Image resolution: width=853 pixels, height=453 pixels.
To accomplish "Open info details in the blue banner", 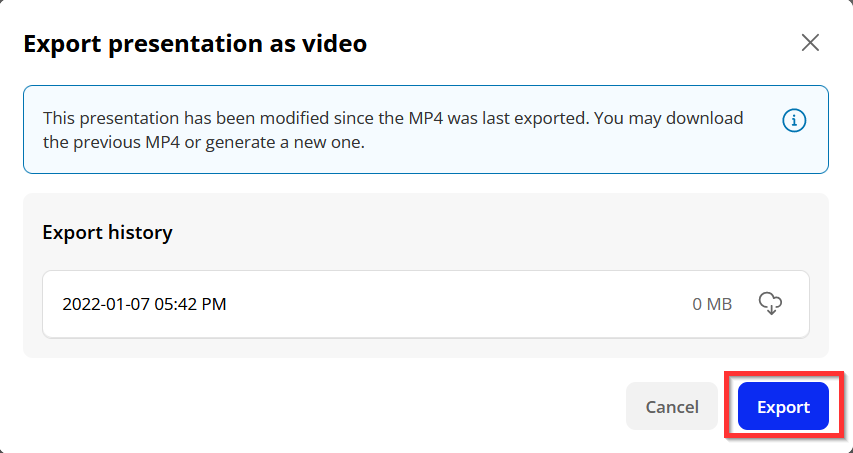I will tap(794, 120).
